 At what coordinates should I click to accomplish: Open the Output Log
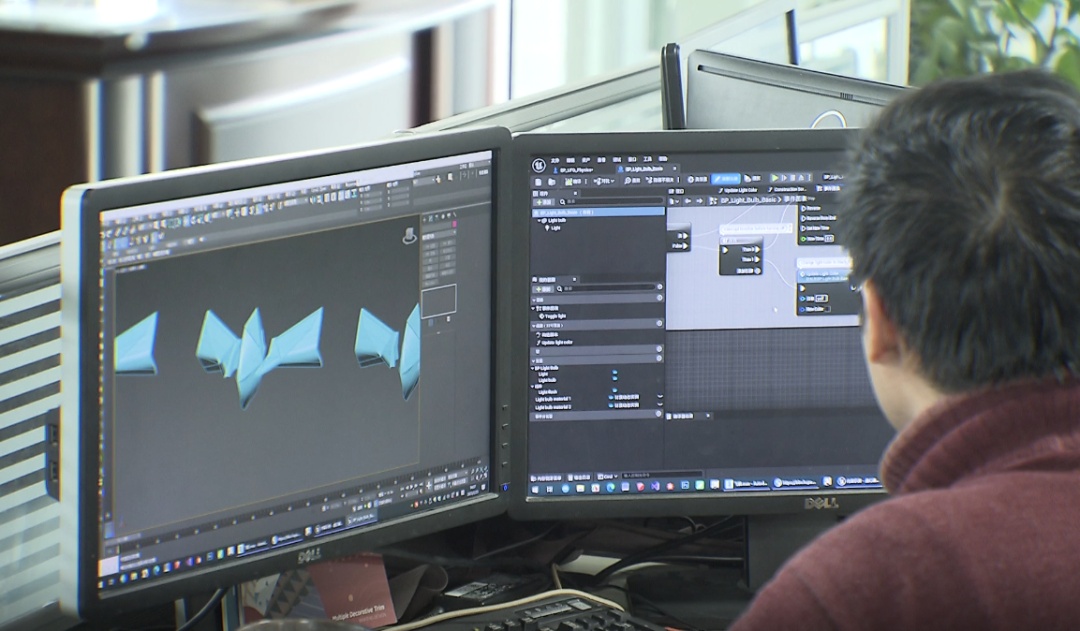(x=579, y=477)
